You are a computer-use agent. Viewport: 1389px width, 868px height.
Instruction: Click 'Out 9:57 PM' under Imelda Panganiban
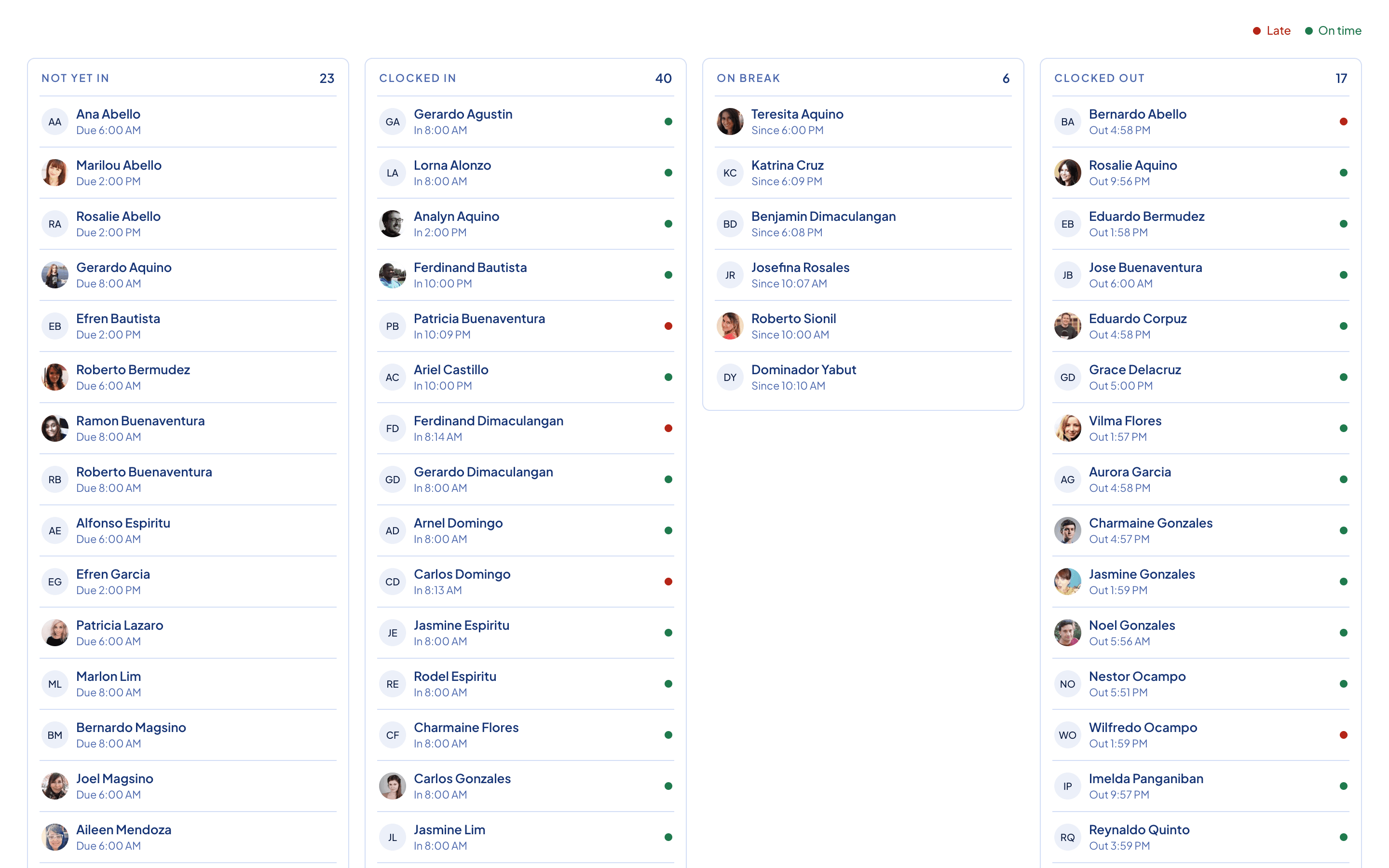1118,795
